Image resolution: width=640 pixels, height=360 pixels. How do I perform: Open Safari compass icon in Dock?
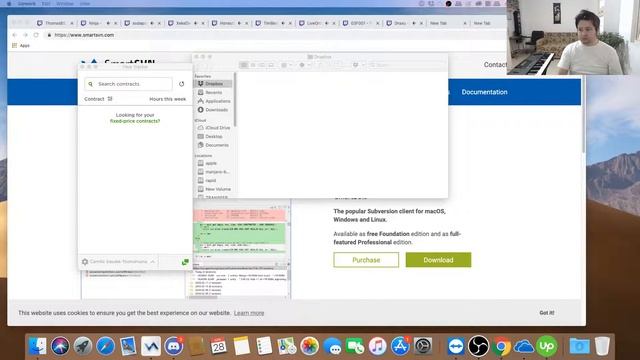click(x=105, y=346)
